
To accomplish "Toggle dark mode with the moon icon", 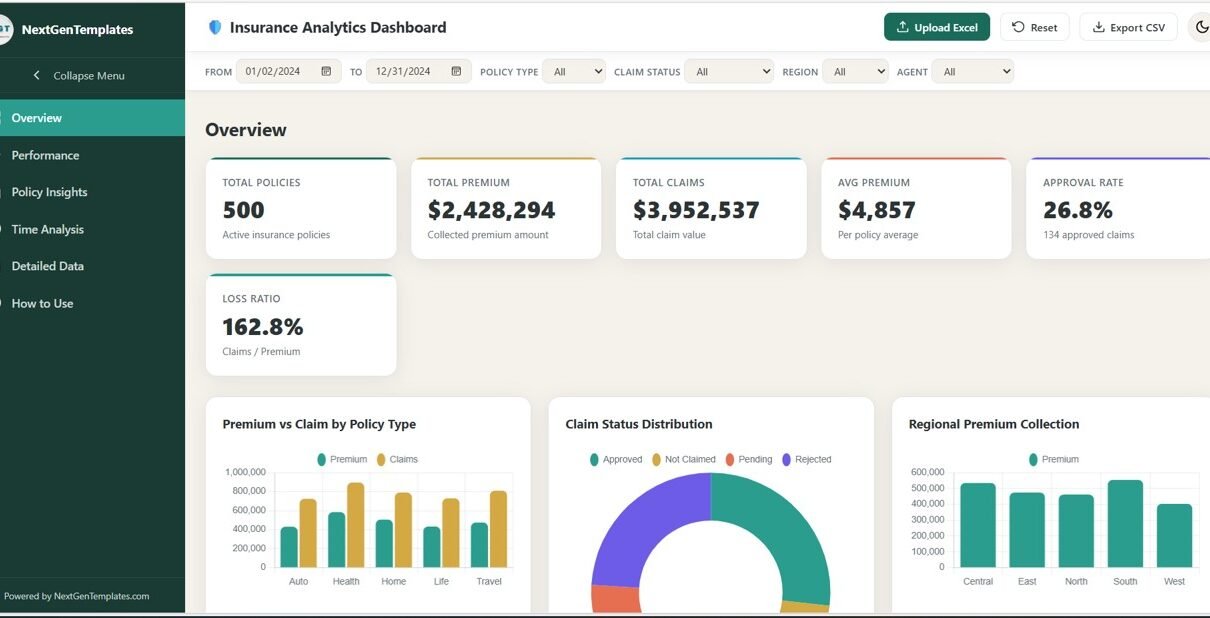I will pyautogui.click(x=1201, y=28).
